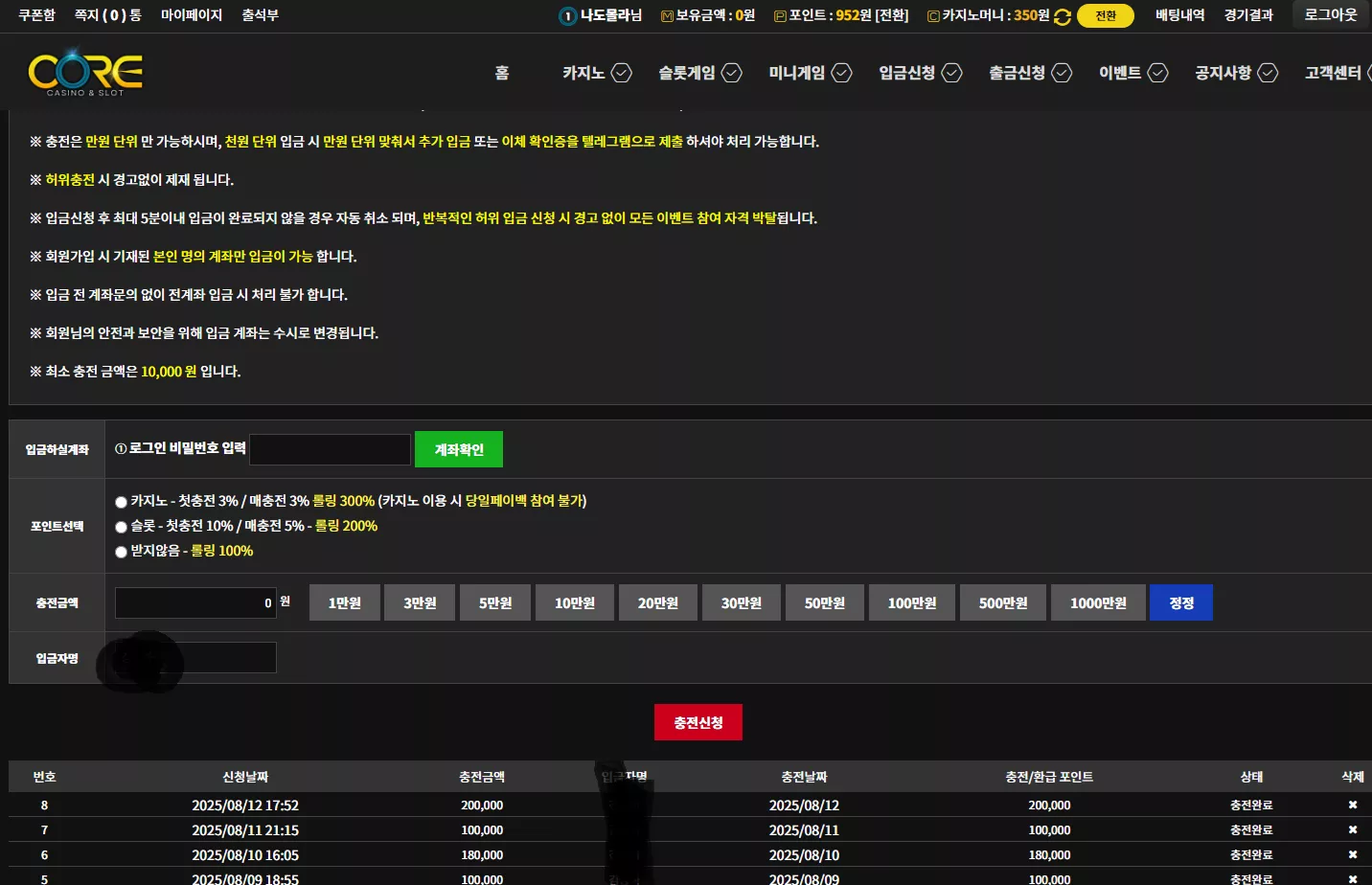The height and width of the screenshot is (885, 1372).
Task: Focus the 입금자명 depositor name field
Action: tap(195, 658)
